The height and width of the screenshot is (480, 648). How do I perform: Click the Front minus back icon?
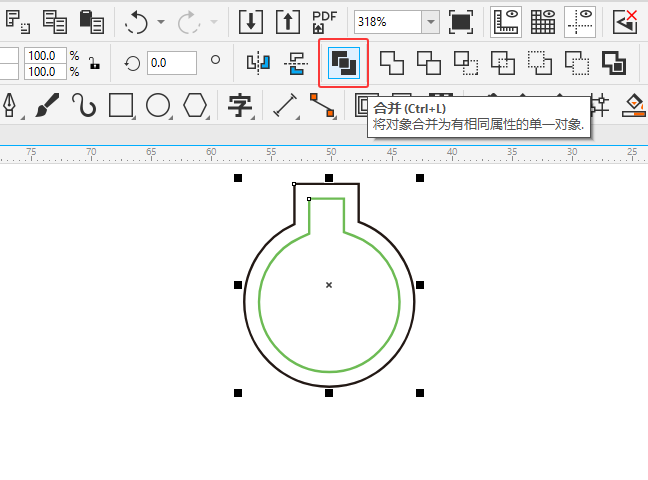click(540, 63)
